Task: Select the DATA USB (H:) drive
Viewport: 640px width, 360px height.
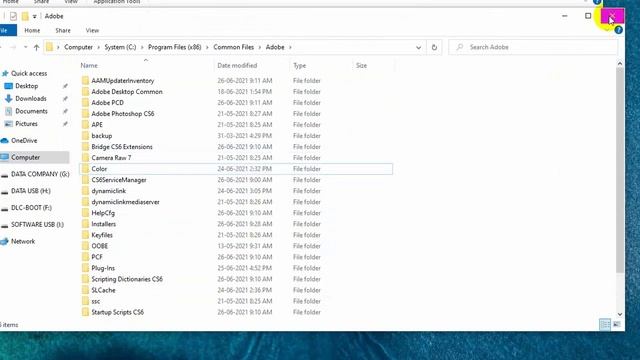Action: (x=31, y=191)
